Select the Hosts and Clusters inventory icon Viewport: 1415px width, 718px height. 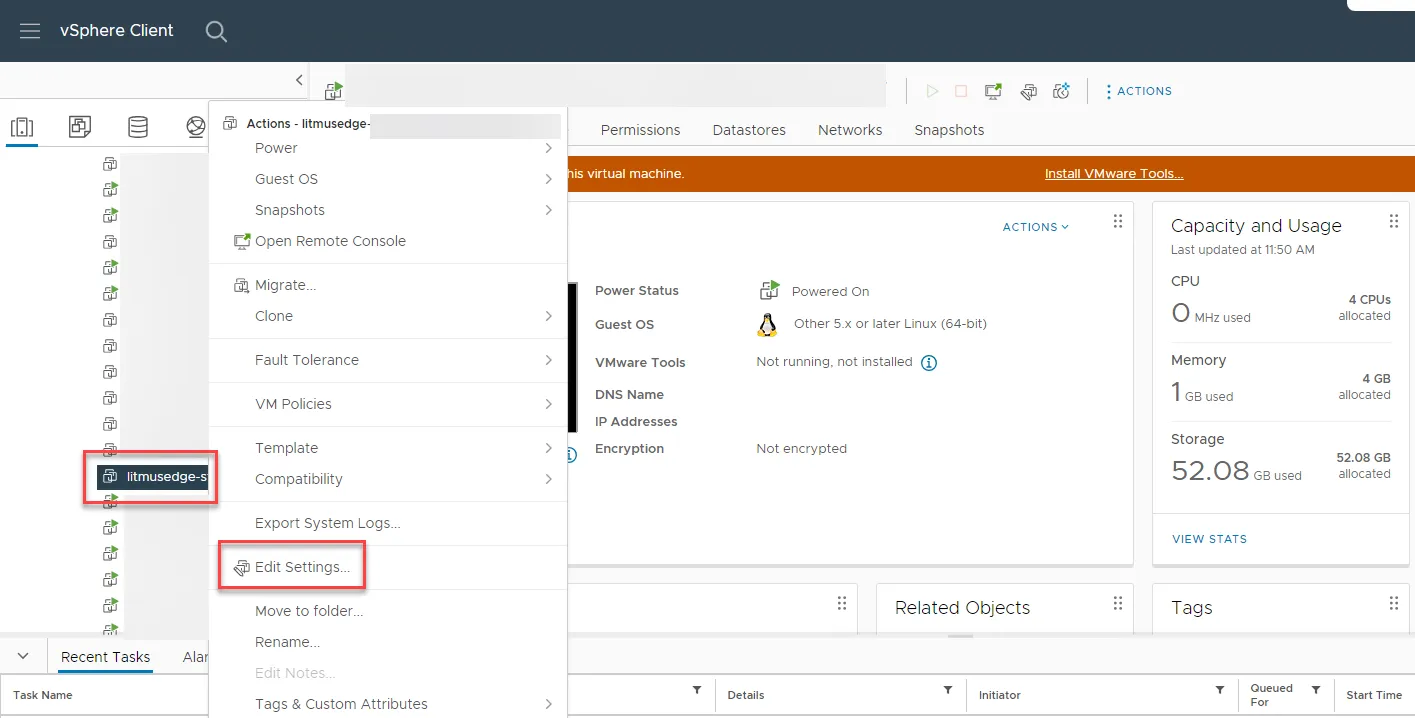22,127
